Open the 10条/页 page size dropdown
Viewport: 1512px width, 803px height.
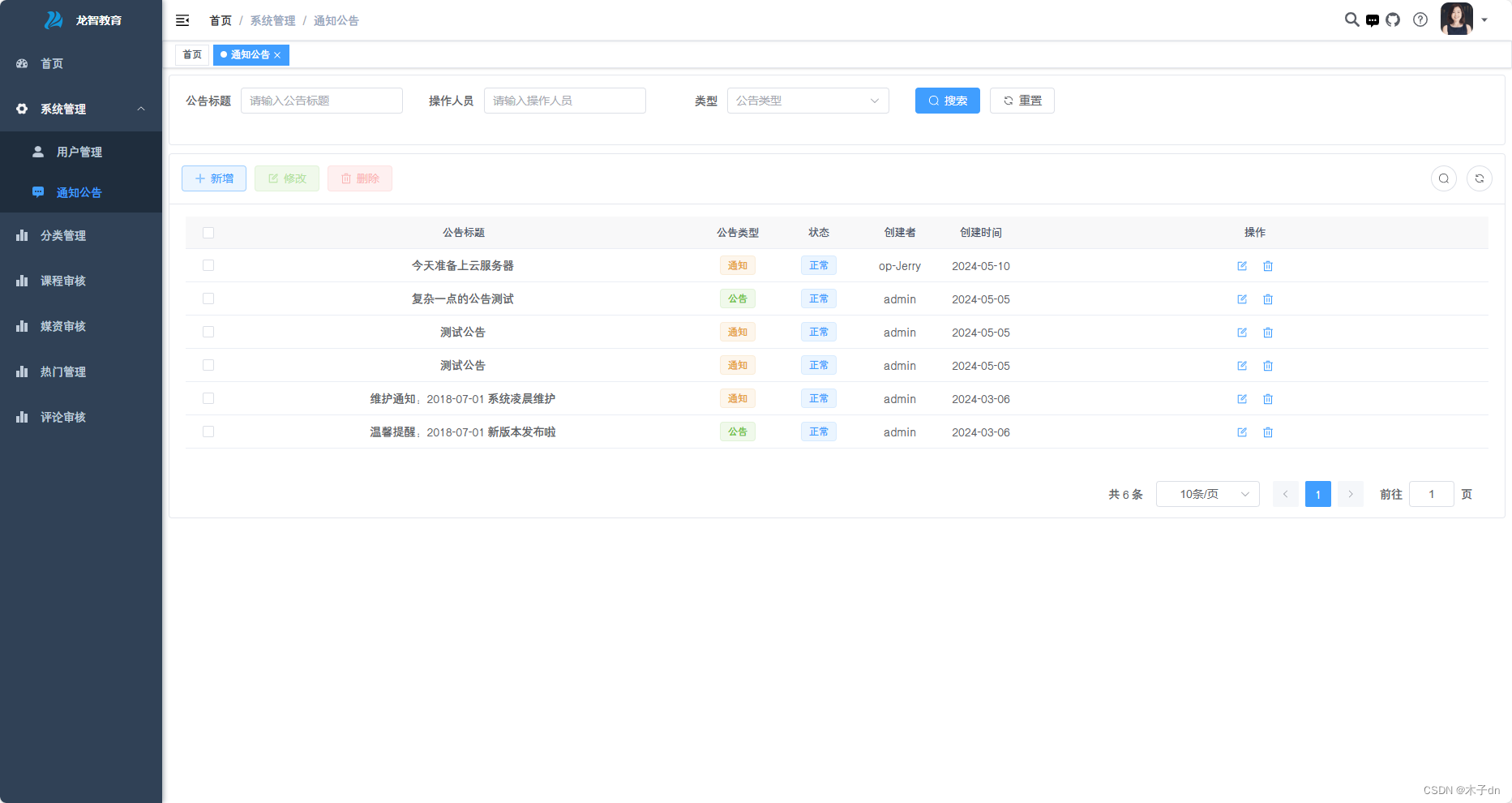coord(1207,494)
